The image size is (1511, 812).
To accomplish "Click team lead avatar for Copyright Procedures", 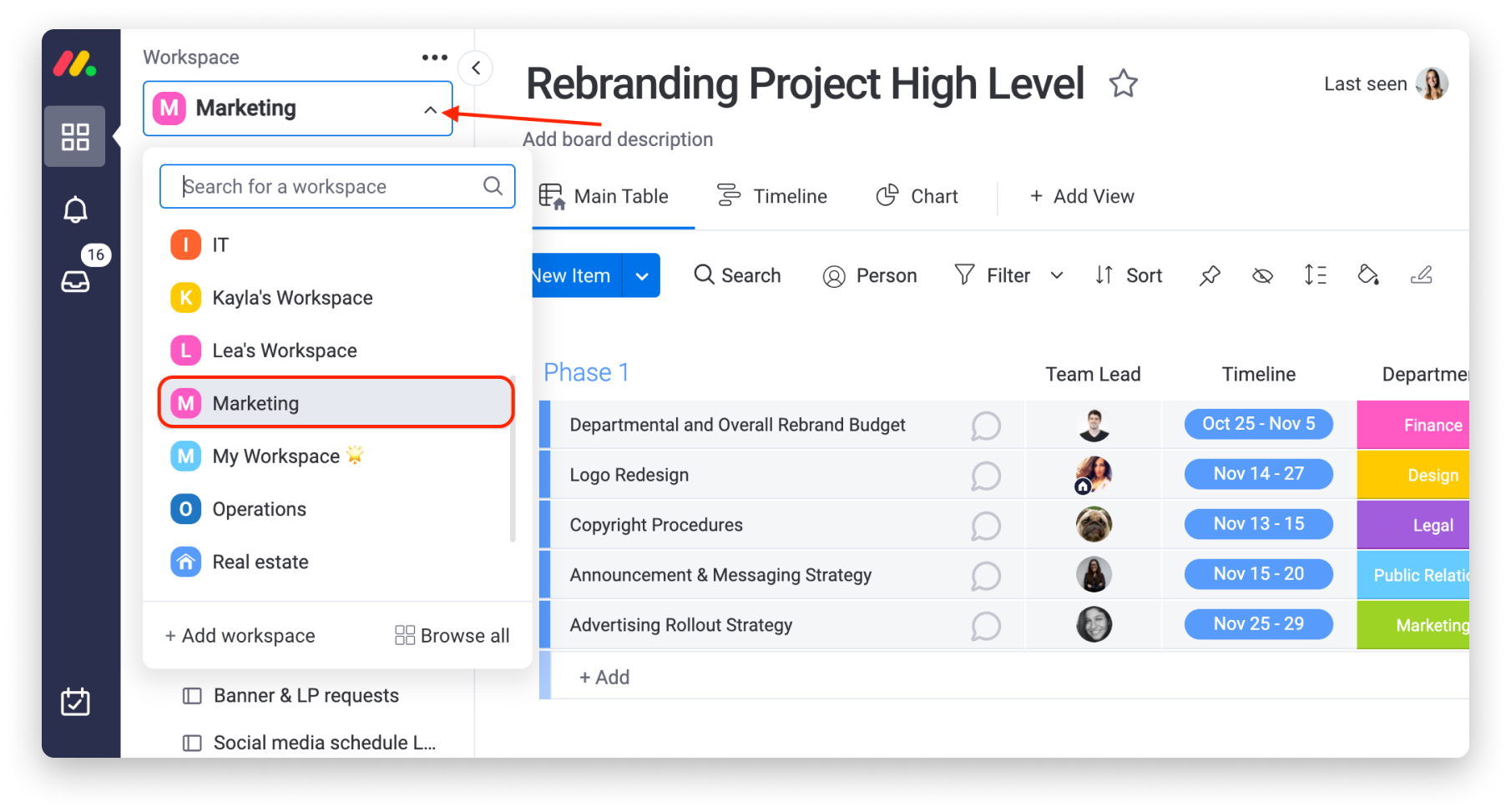I will [1094, 525].
